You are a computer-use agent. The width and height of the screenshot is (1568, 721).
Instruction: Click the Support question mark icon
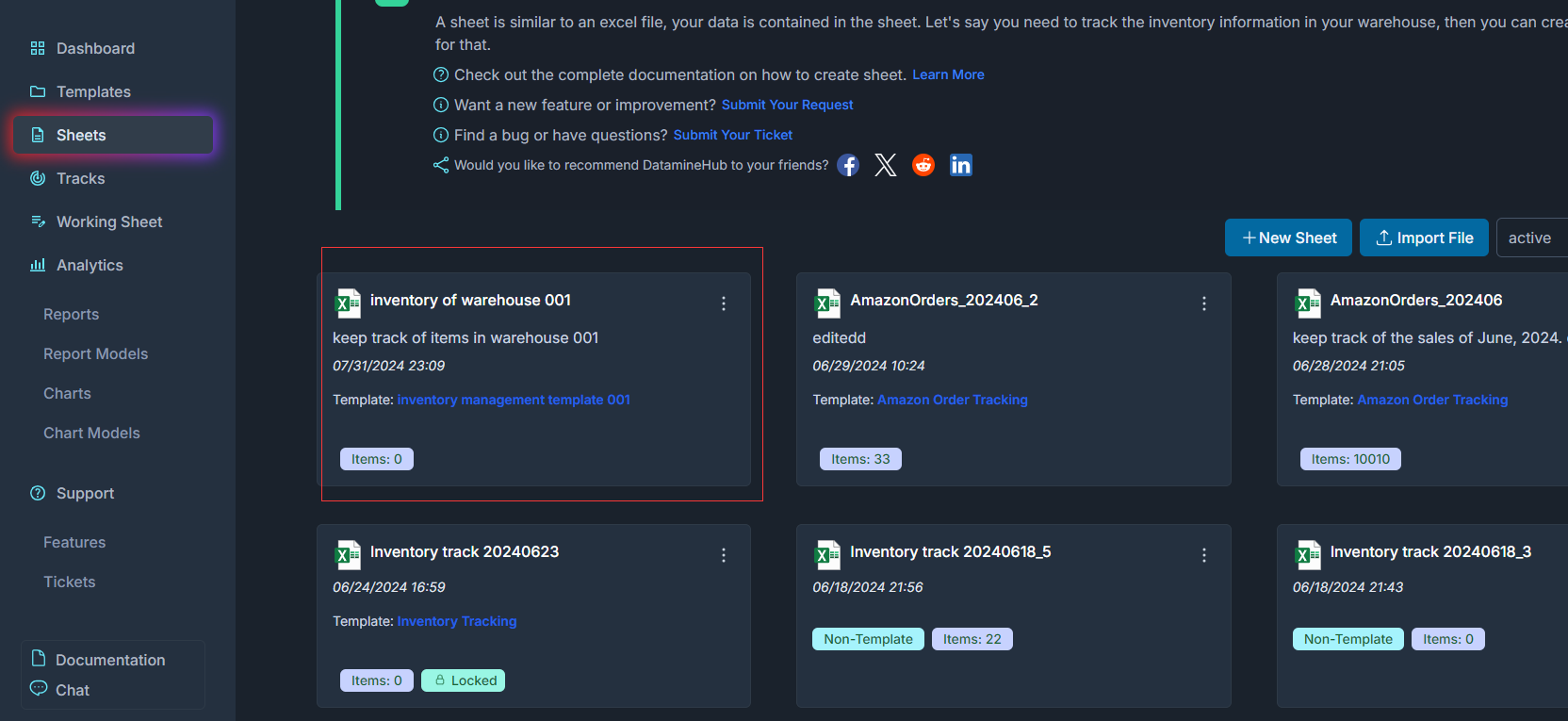point(38,493)
